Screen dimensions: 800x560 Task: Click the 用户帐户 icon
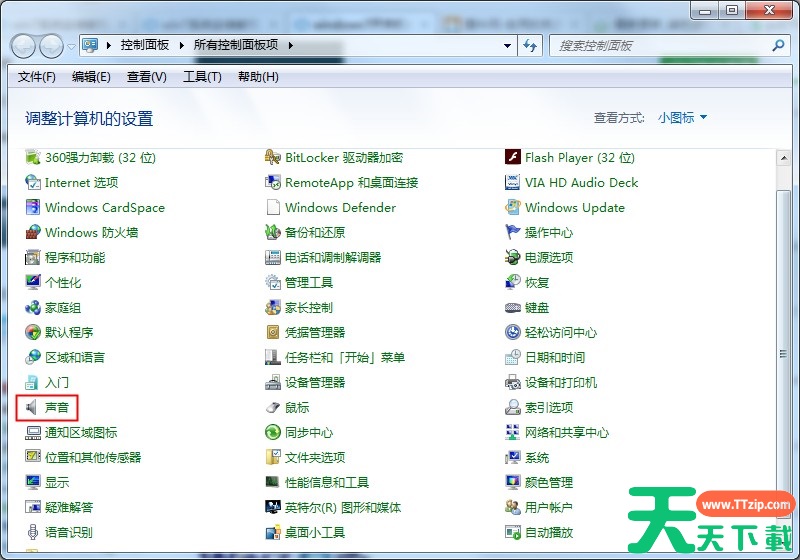[513, 508]
